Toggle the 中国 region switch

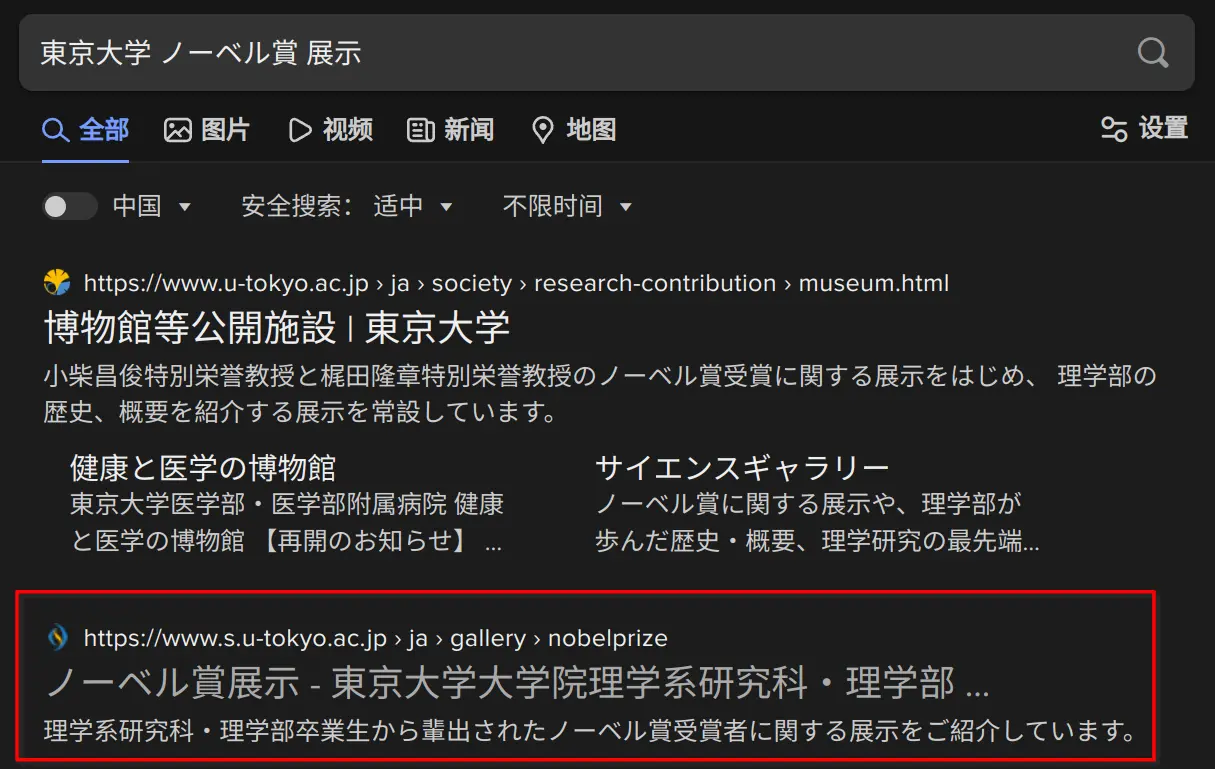[69, 206]
